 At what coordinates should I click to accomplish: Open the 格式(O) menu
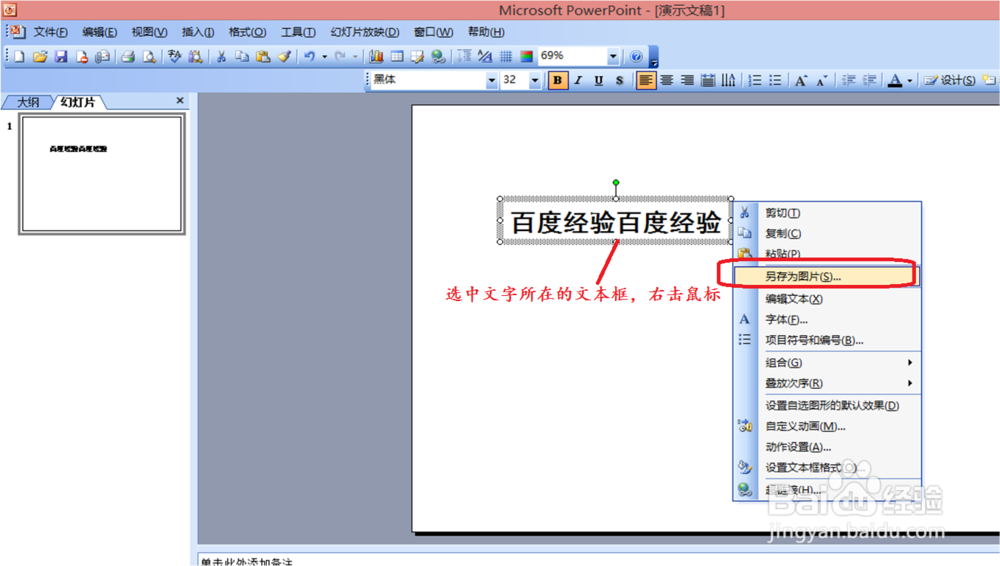click(247, 32)
